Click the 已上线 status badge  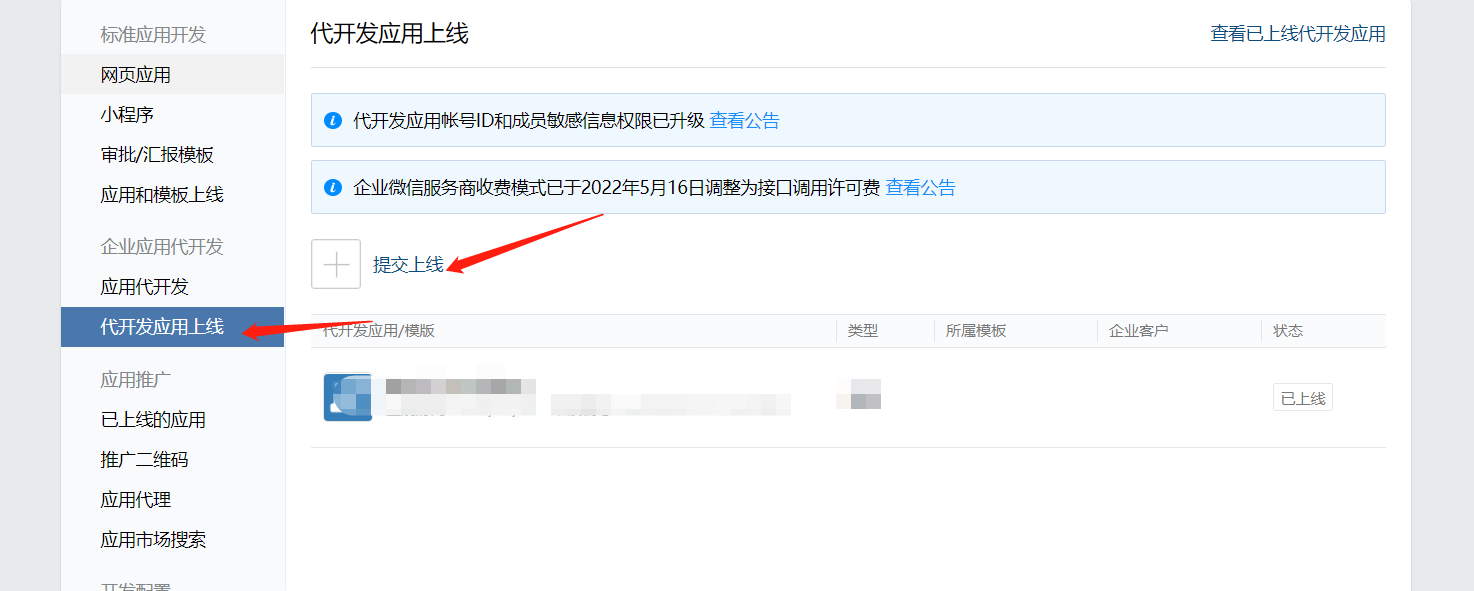(1303, 398)
